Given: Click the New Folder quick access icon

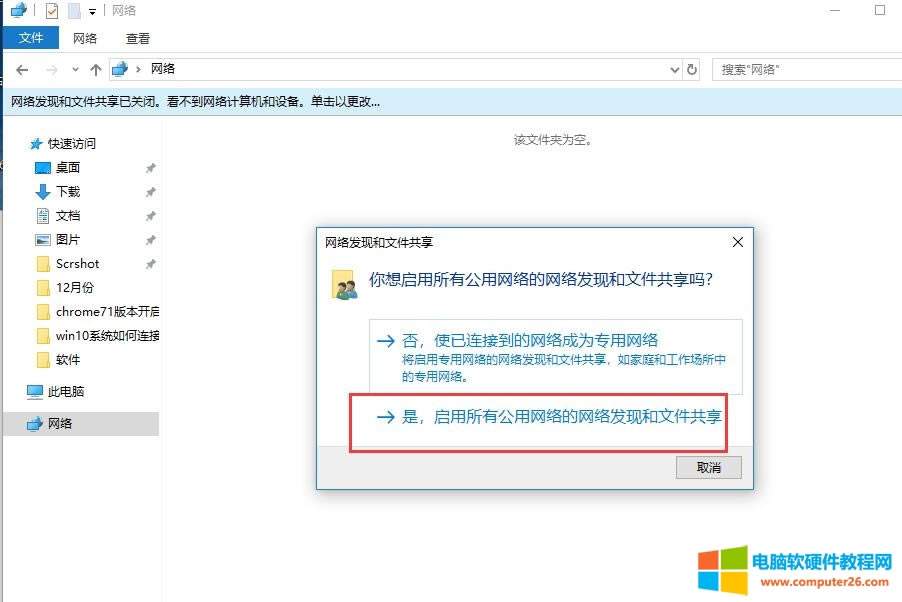Looking at the screenshot, I should [75, 10].
